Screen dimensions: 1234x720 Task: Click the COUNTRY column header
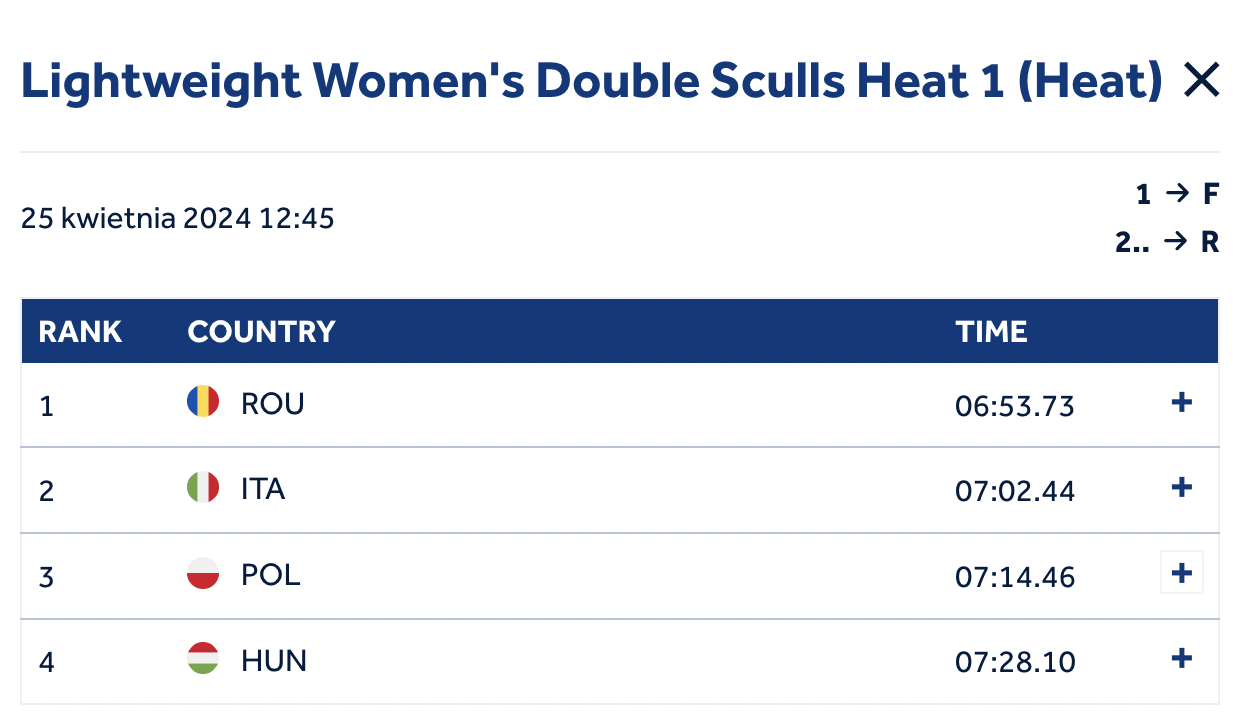261,331
